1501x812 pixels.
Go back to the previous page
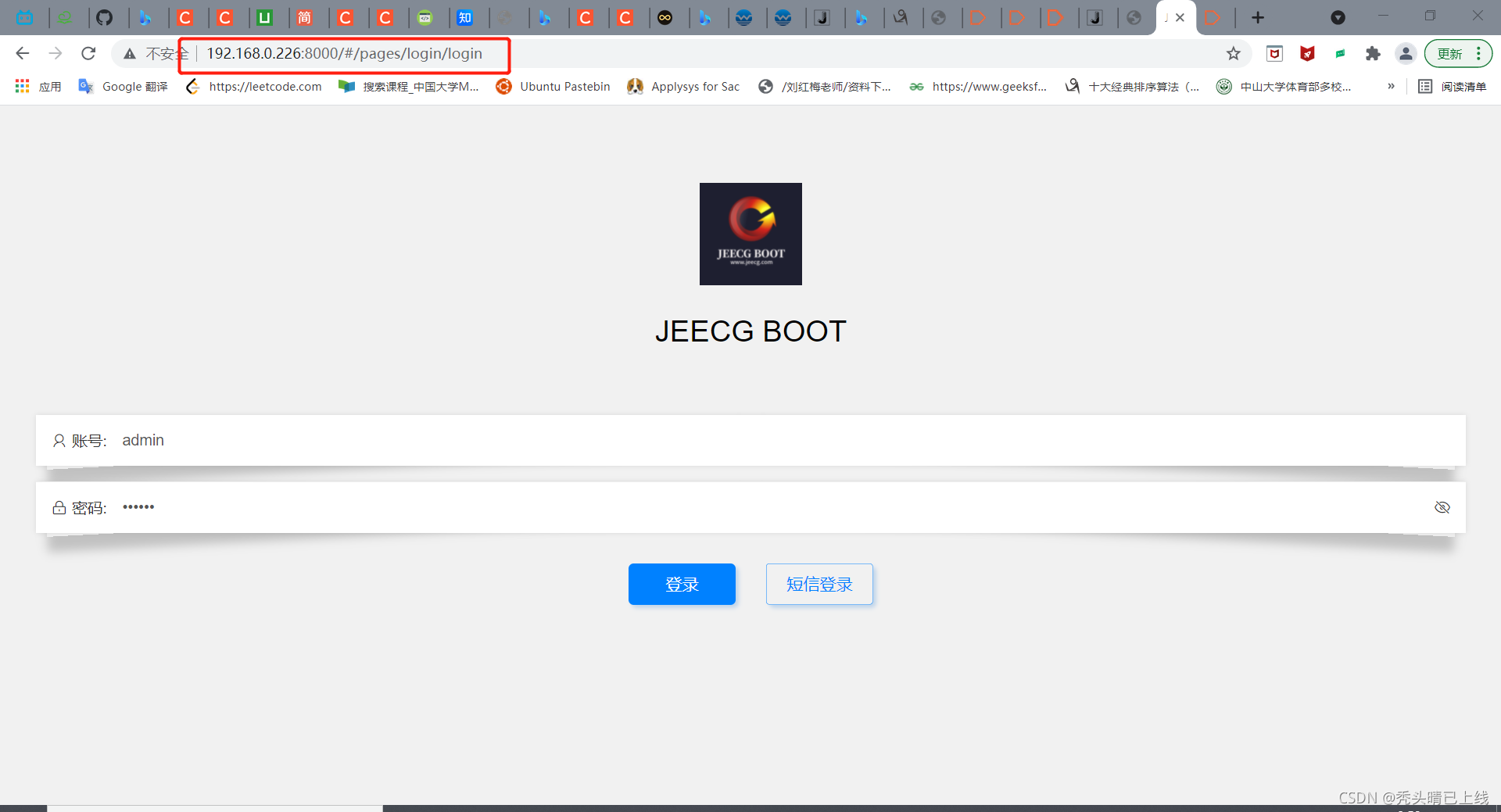23,53
